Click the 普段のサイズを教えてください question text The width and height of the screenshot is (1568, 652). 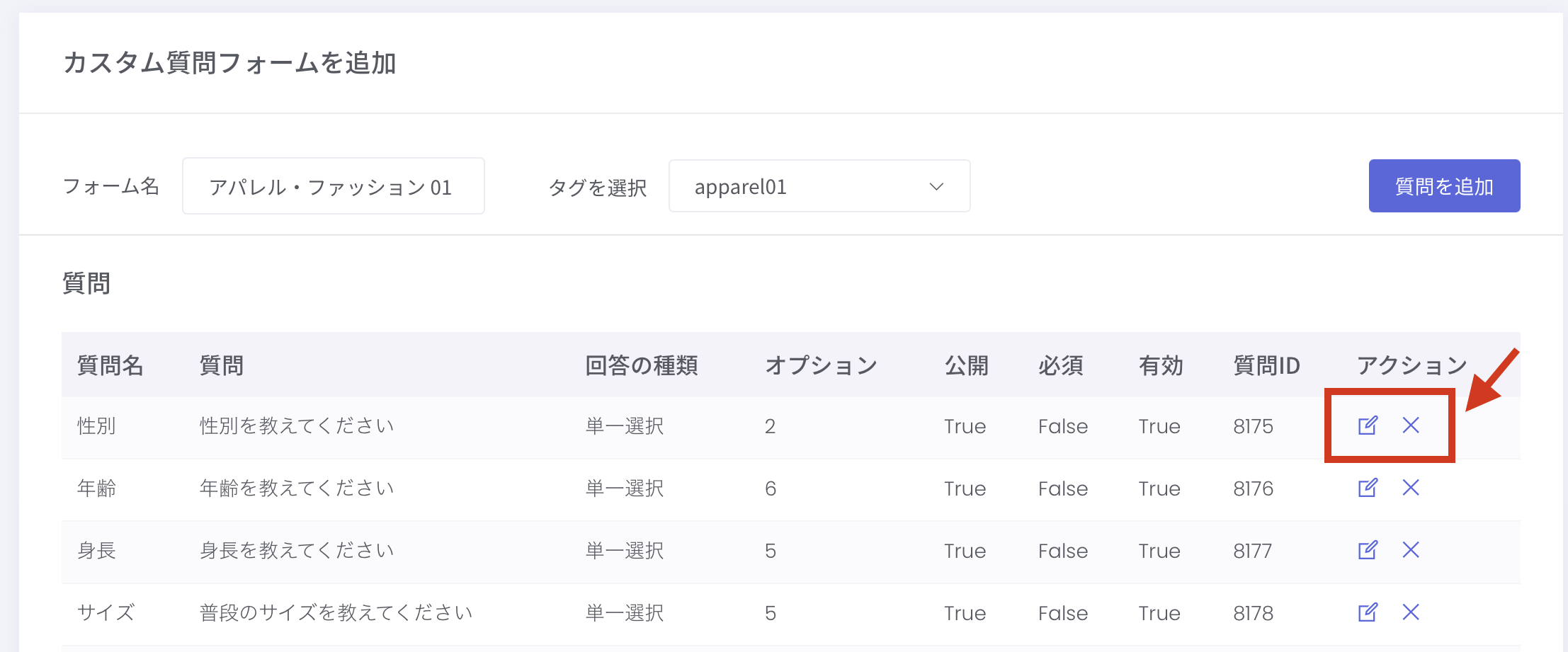[336, 613]
